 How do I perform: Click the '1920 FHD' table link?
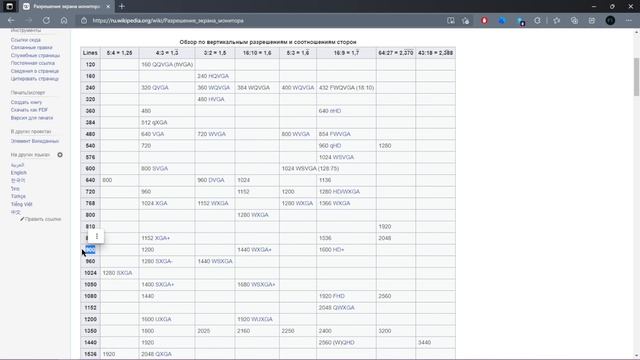[x=332, y=296]
